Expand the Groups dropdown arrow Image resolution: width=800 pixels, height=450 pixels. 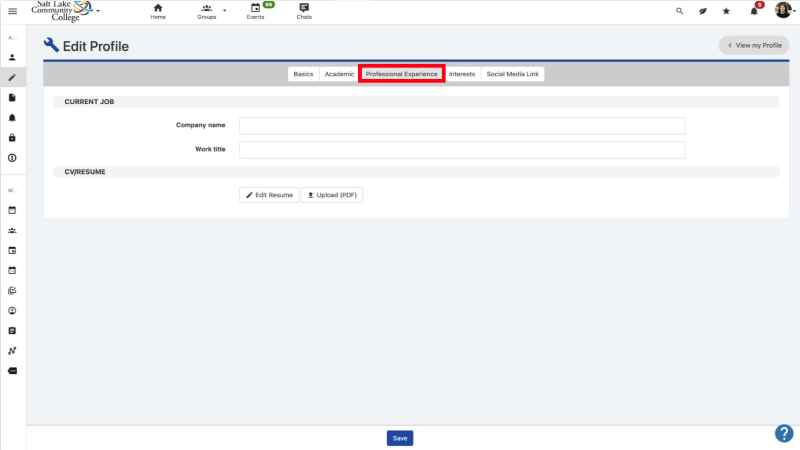(x=224, y=10)
